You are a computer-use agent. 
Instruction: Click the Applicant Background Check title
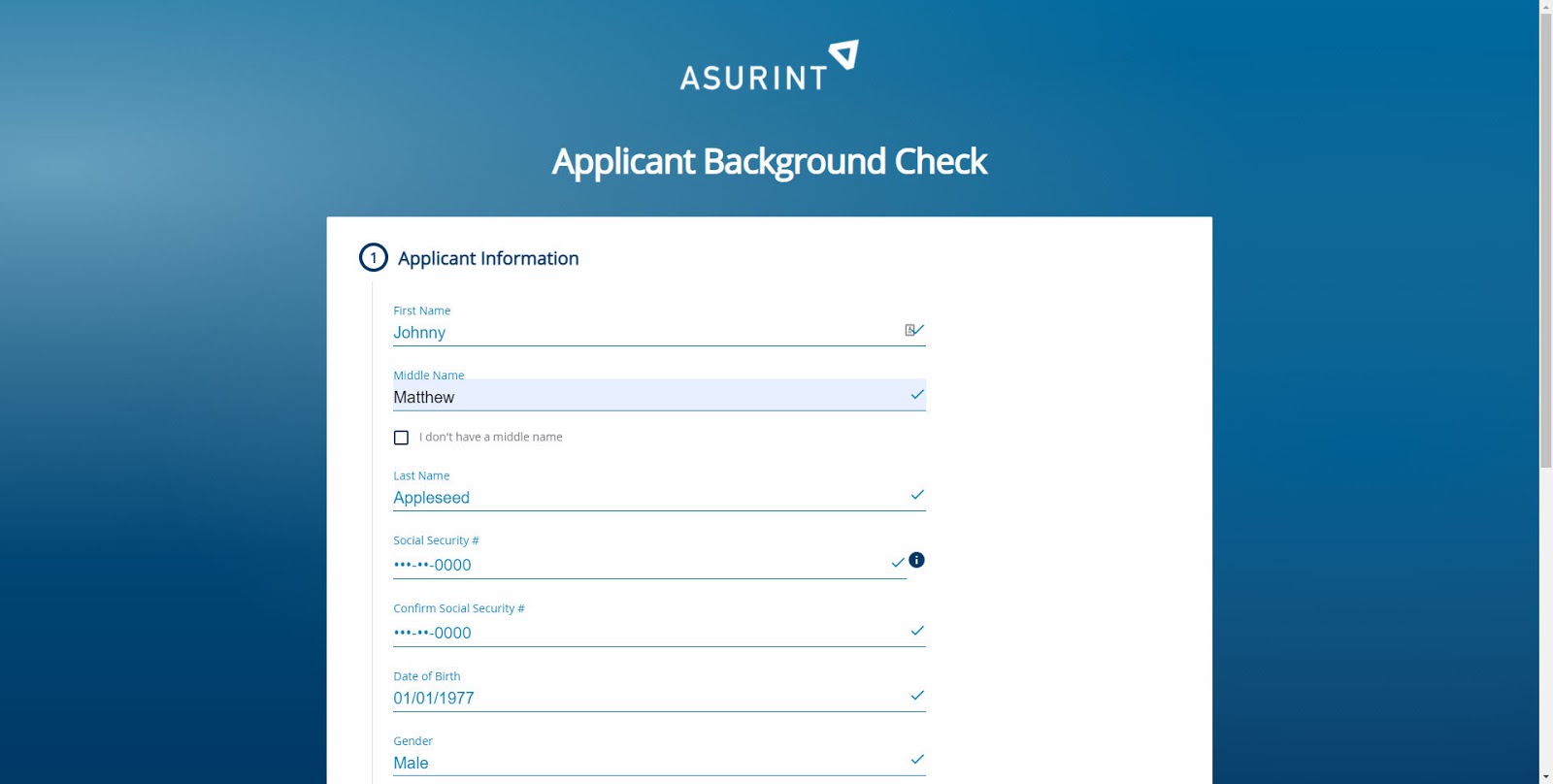(x=770, y=161)
